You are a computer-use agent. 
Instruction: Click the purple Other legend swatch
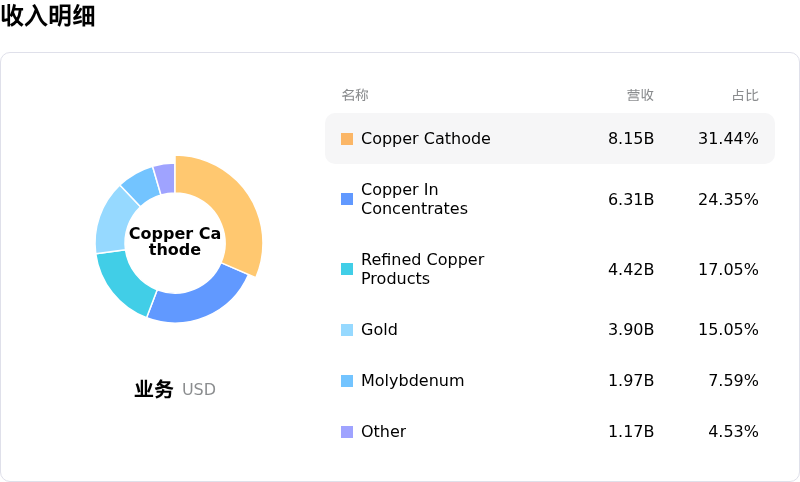coord(347,432)
